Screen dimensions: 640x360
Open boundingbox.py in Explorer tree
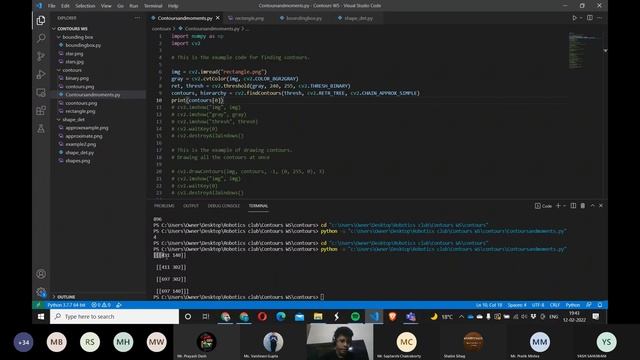tap(83, 45)
